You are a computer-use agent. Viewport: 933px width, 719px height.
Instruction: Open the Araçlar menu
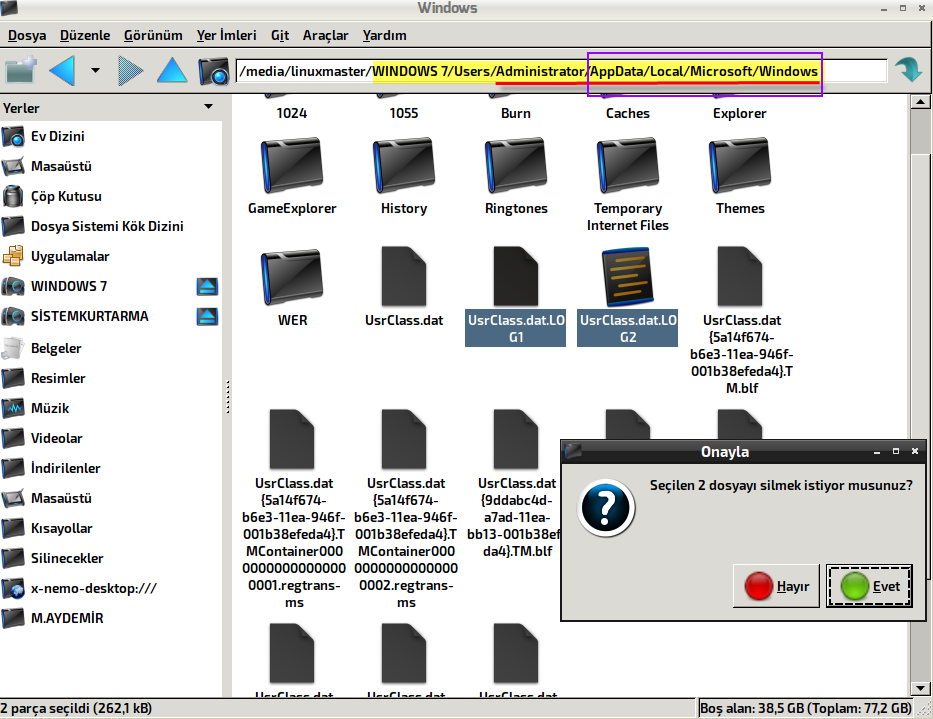pyautogui.click(x=325, y=35)
